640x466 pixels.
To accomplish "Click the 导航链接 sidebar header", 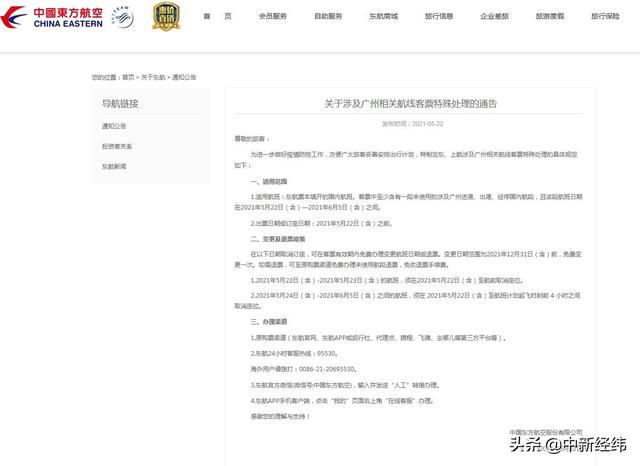I will 120,104.
